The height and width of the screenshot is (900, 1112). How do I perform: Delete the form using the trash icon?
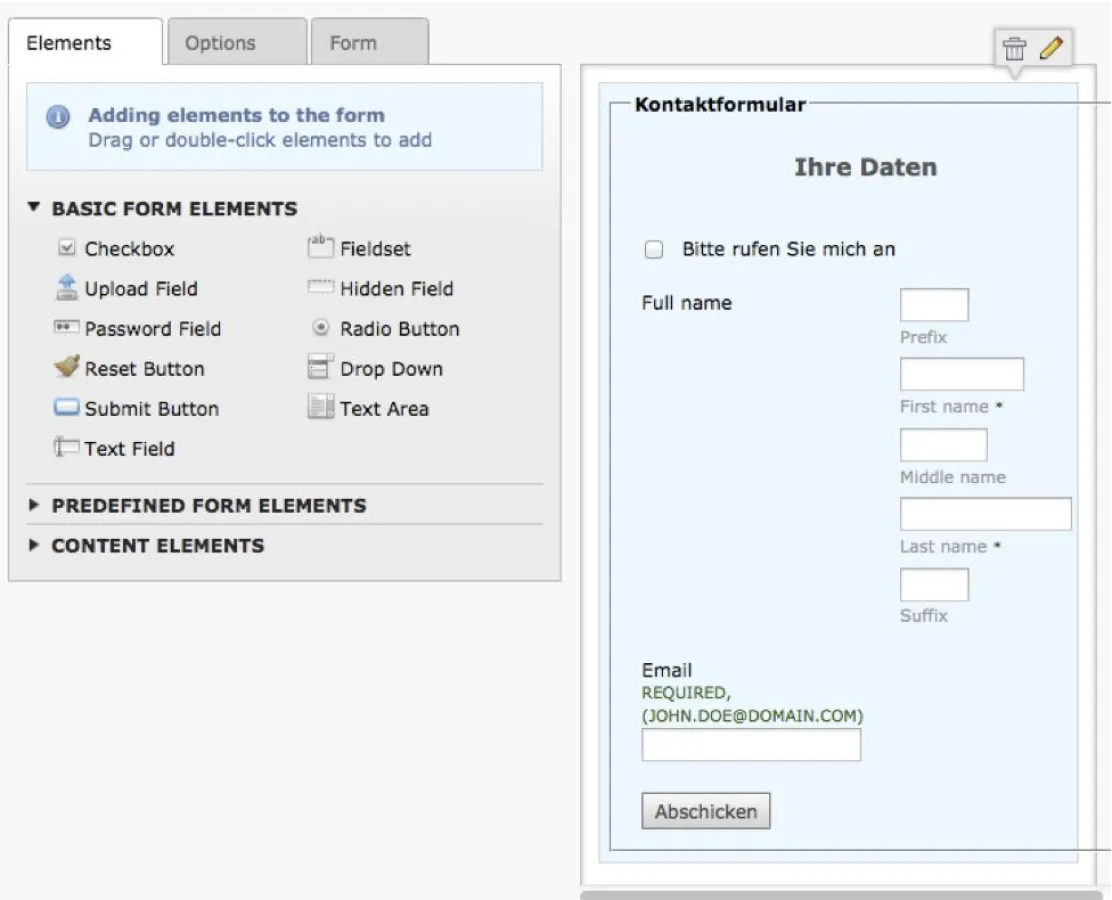[x=1013, y=46]
